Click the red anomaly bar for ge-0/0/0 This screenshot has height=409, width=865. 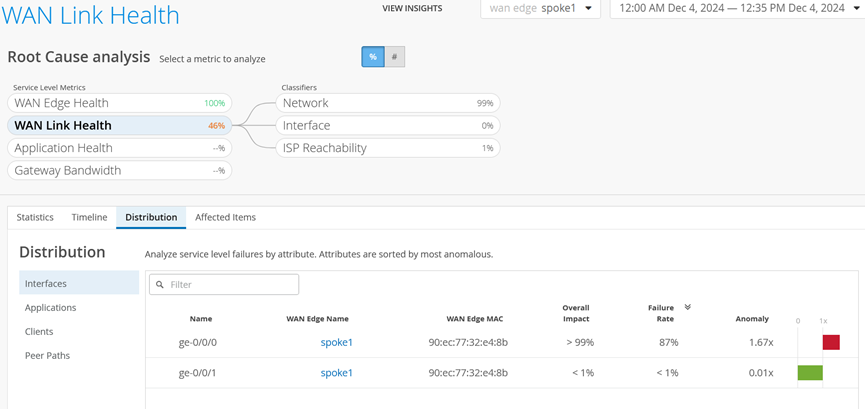(830, 342)
